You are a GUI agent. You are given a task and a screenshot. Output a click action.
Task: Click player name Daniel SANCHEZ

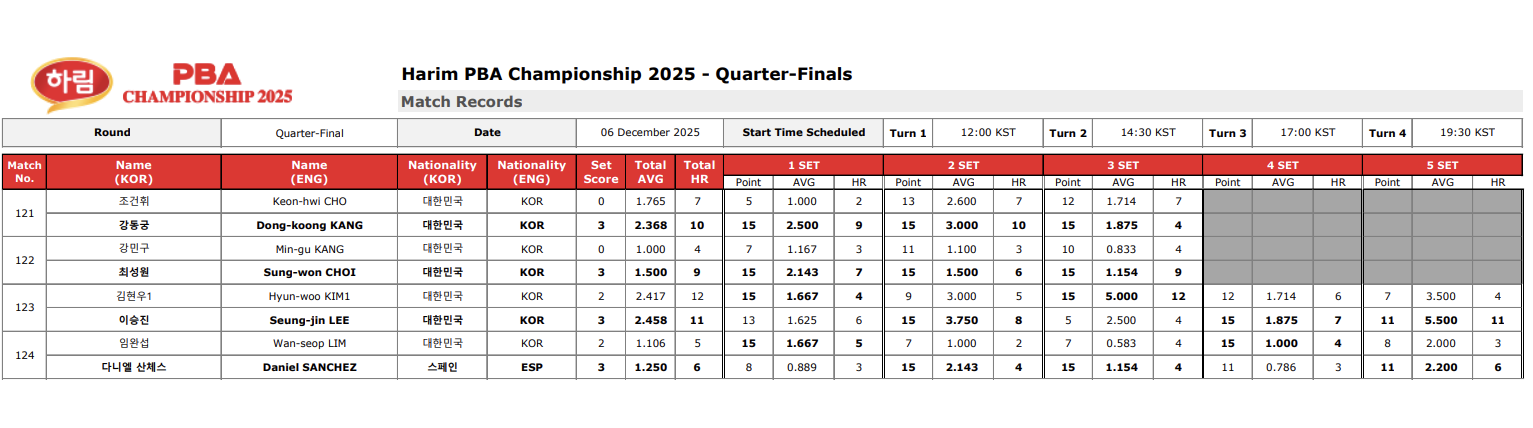pos(309,367)
